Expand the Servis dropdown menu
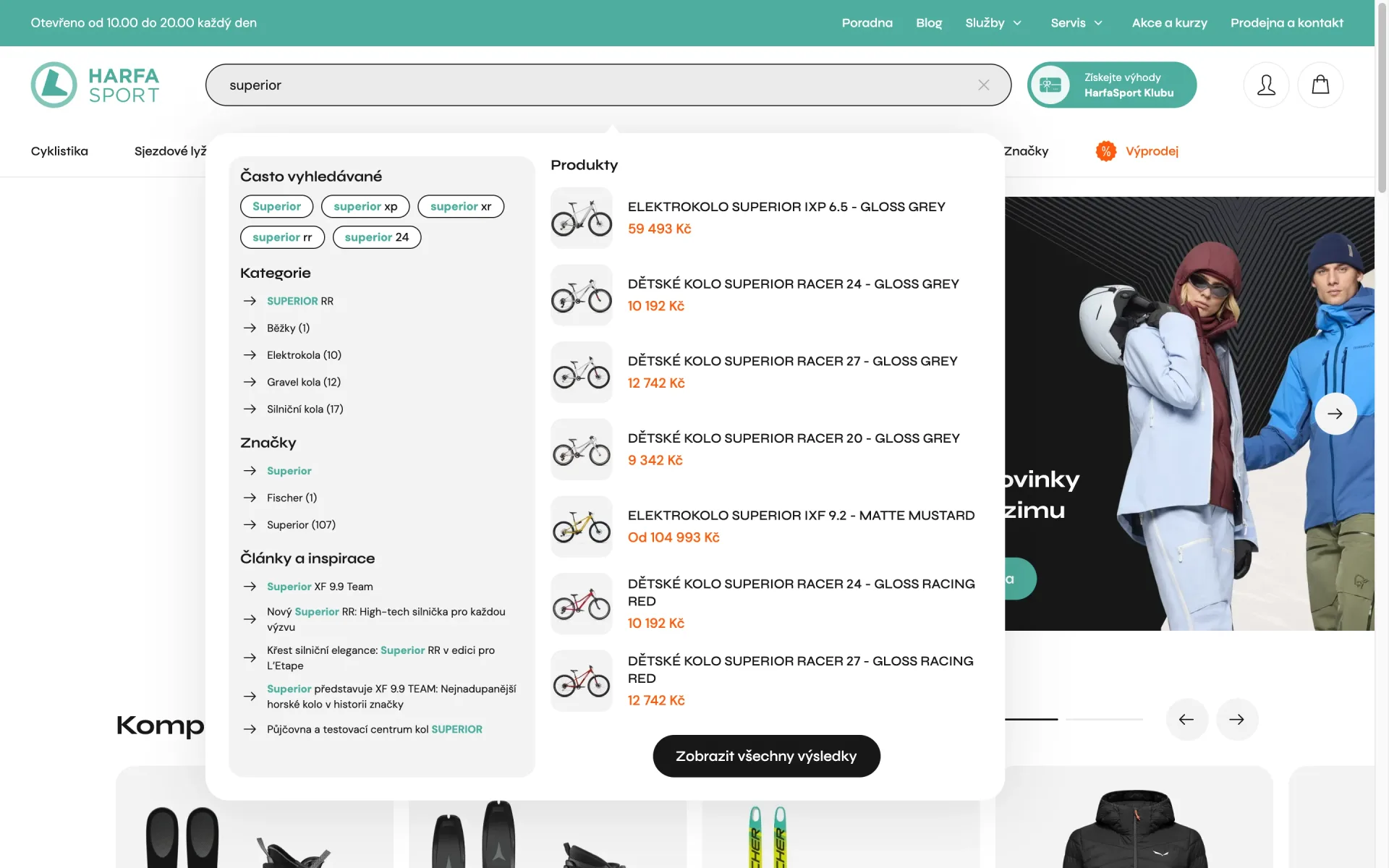Image resolution: width=1389 pixels, height=868 pixels. point(1076,23)
